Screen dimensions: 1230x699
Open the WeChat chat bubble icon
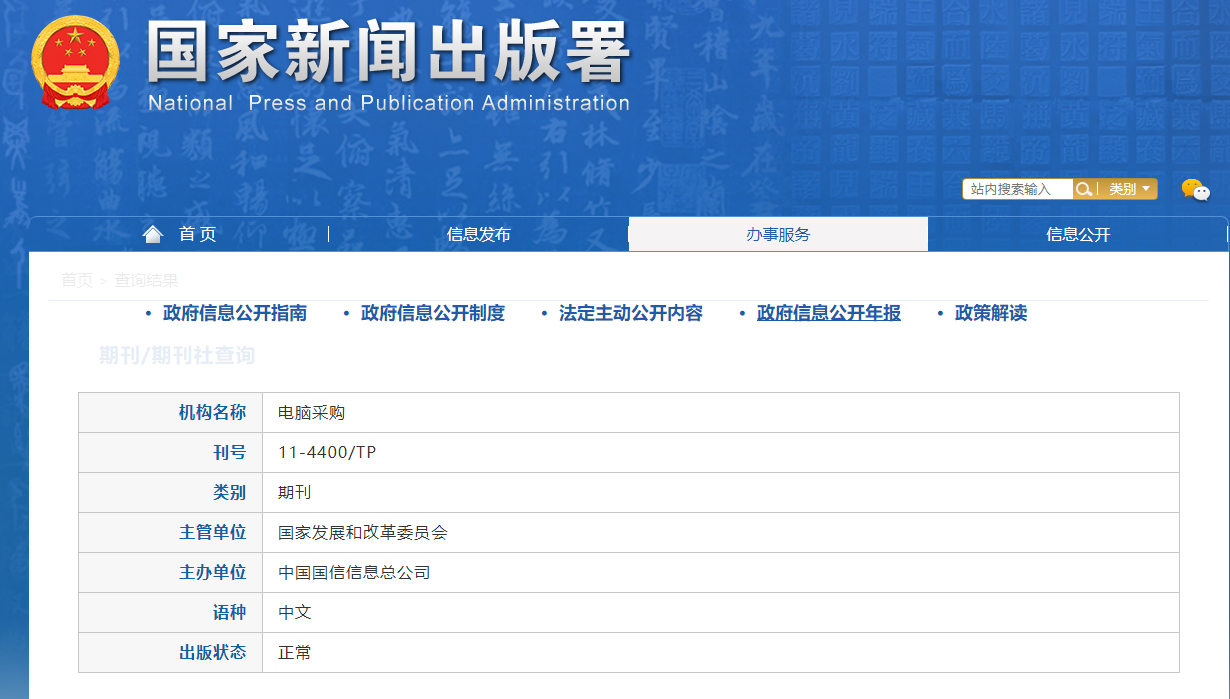(1195, 189)
